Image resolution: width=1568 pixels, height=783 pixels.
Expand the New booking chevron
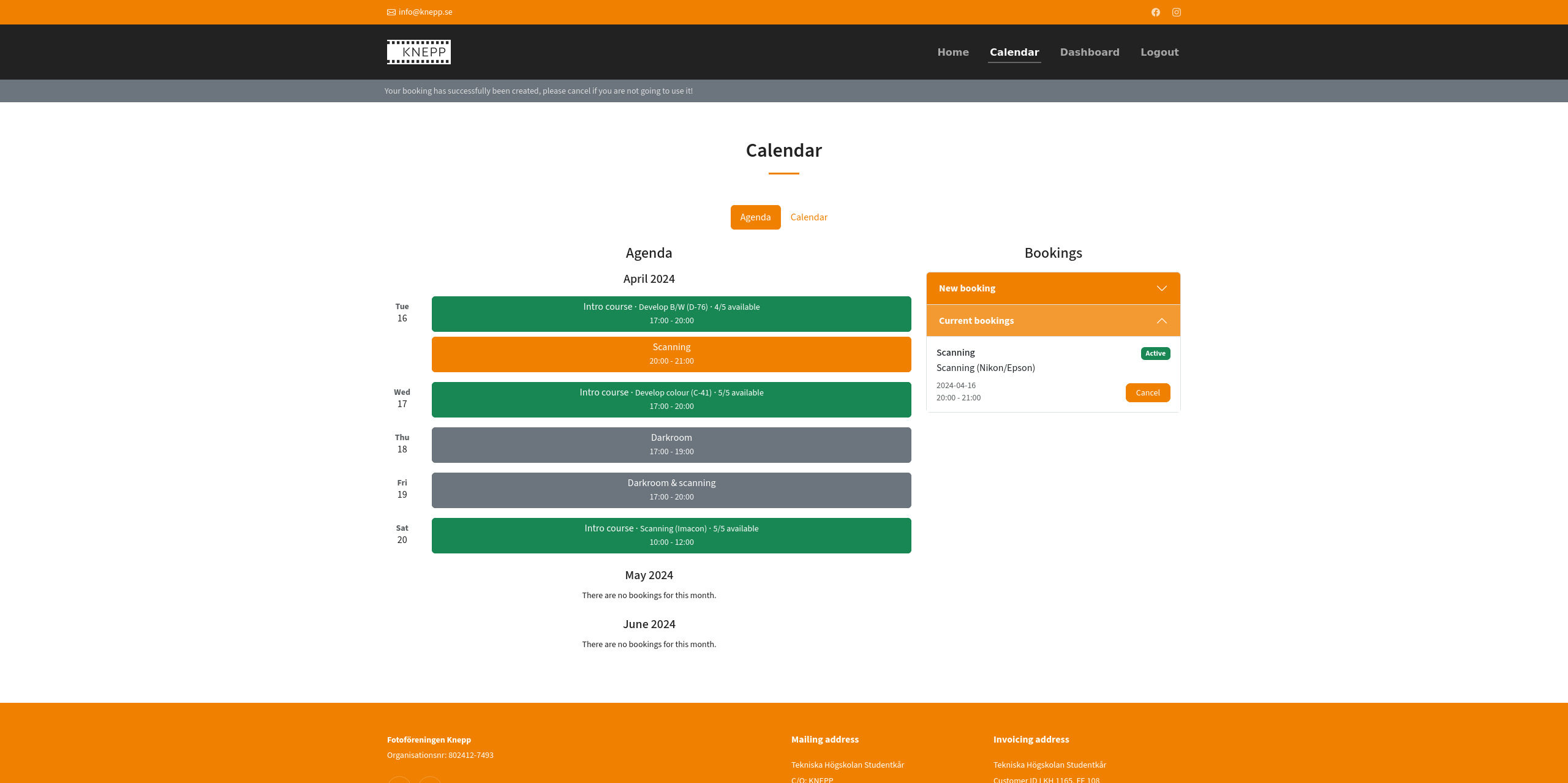pyautogui.click(x=1161, y=288)
